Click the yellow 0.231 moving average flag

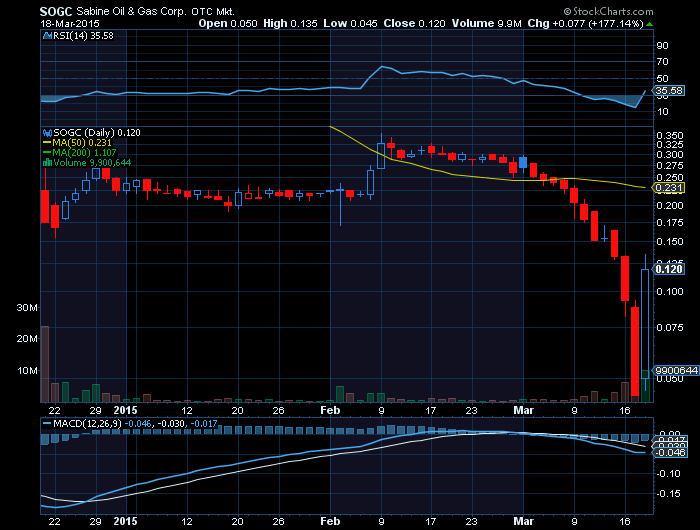[x=668, y=188]
